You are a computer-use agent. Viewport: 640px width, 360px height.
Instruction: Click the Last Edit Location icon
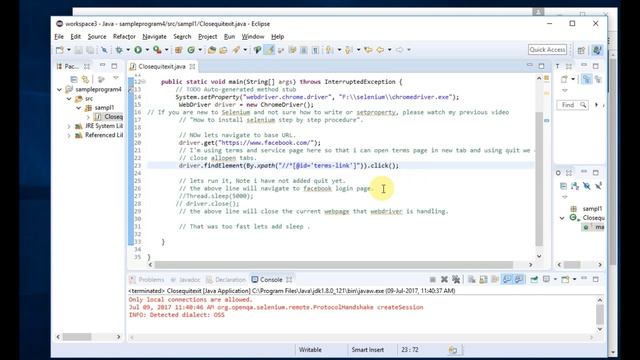point(368,50)
